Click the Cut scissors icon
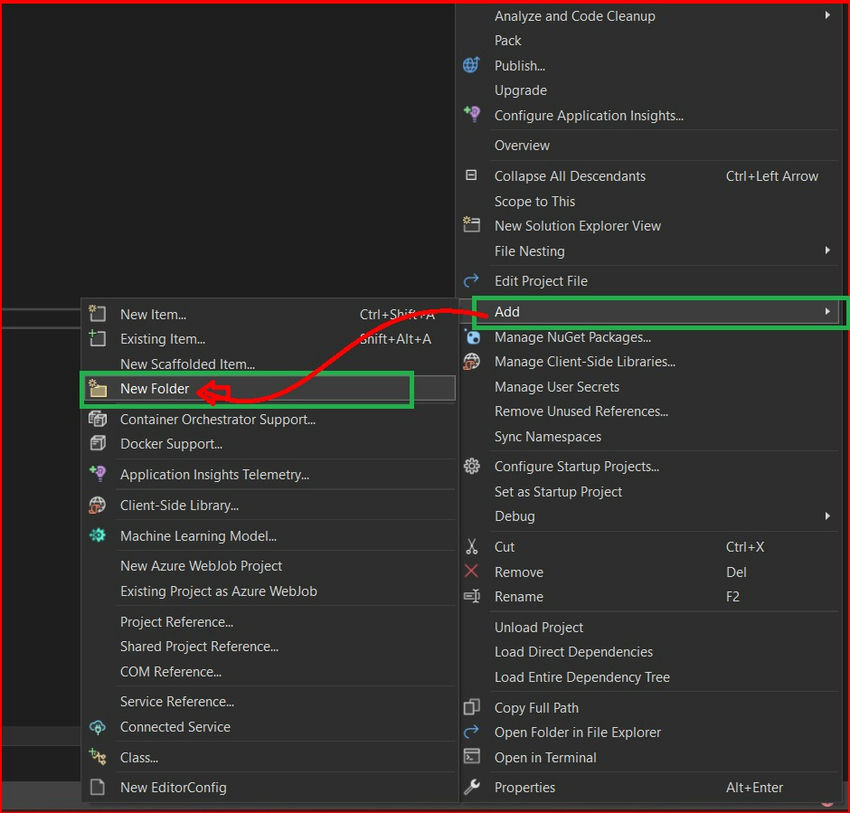 [471, 547]
